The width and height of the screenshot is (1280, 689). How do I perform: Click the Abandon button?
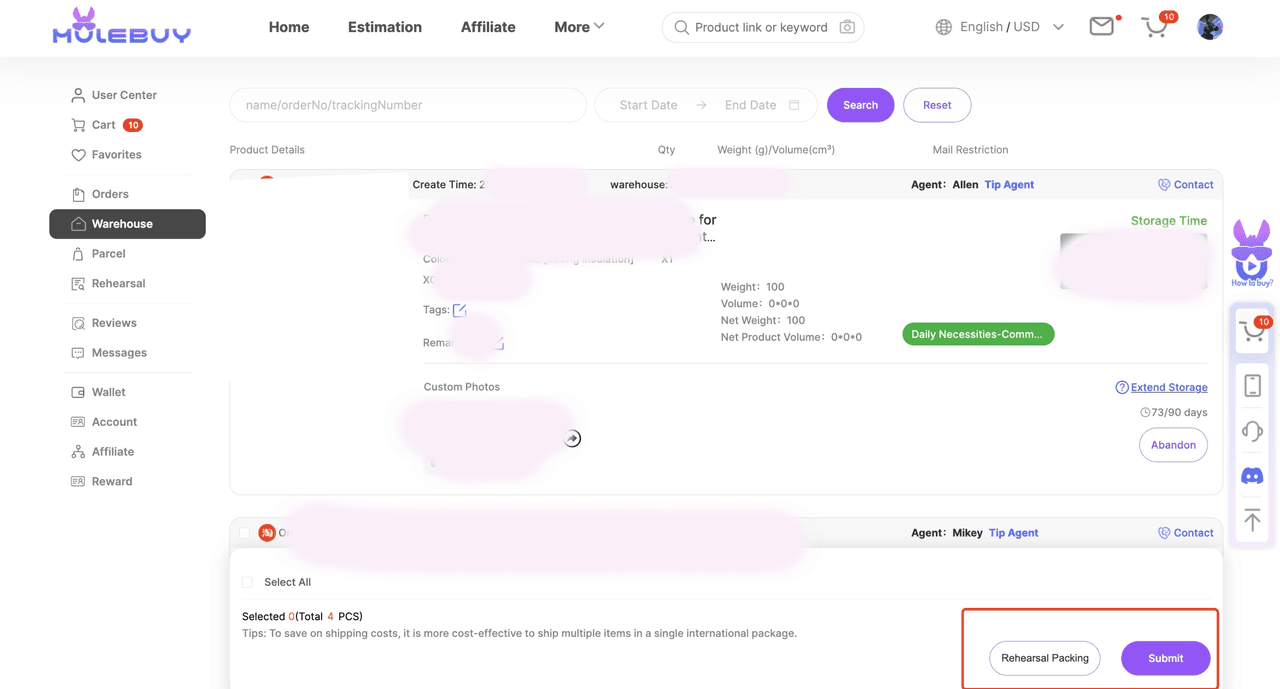click(1173, 445)
